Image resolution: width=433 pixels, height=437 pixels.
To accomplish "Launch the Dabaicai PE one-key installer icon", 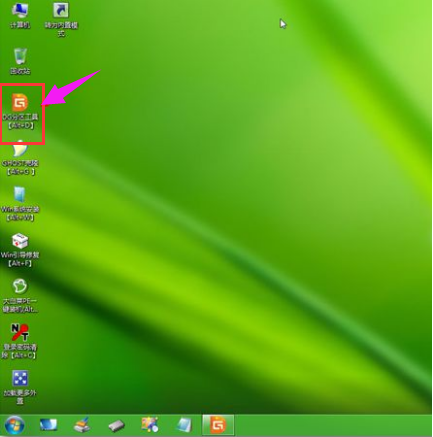I will 20,295.
